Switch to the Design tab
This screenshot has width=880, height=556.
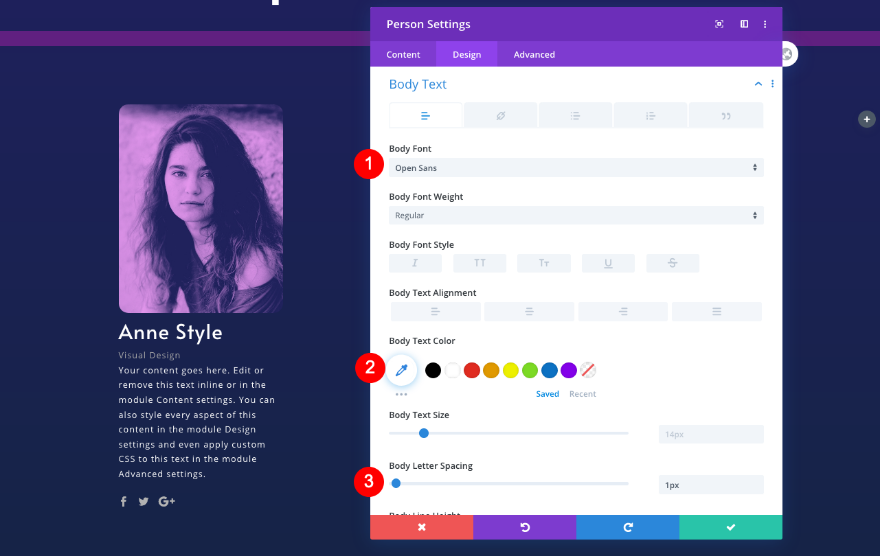pyautogui.click(x=467, y=54)
